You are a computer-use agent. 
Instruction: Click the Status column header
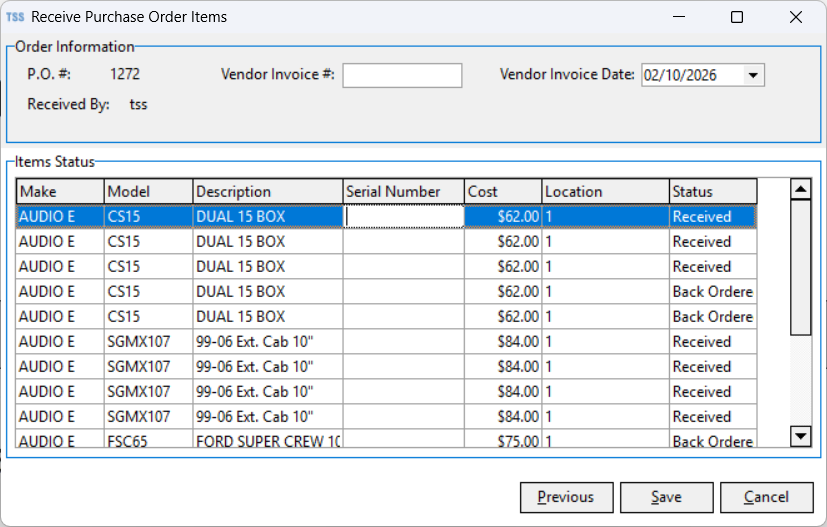712,192
